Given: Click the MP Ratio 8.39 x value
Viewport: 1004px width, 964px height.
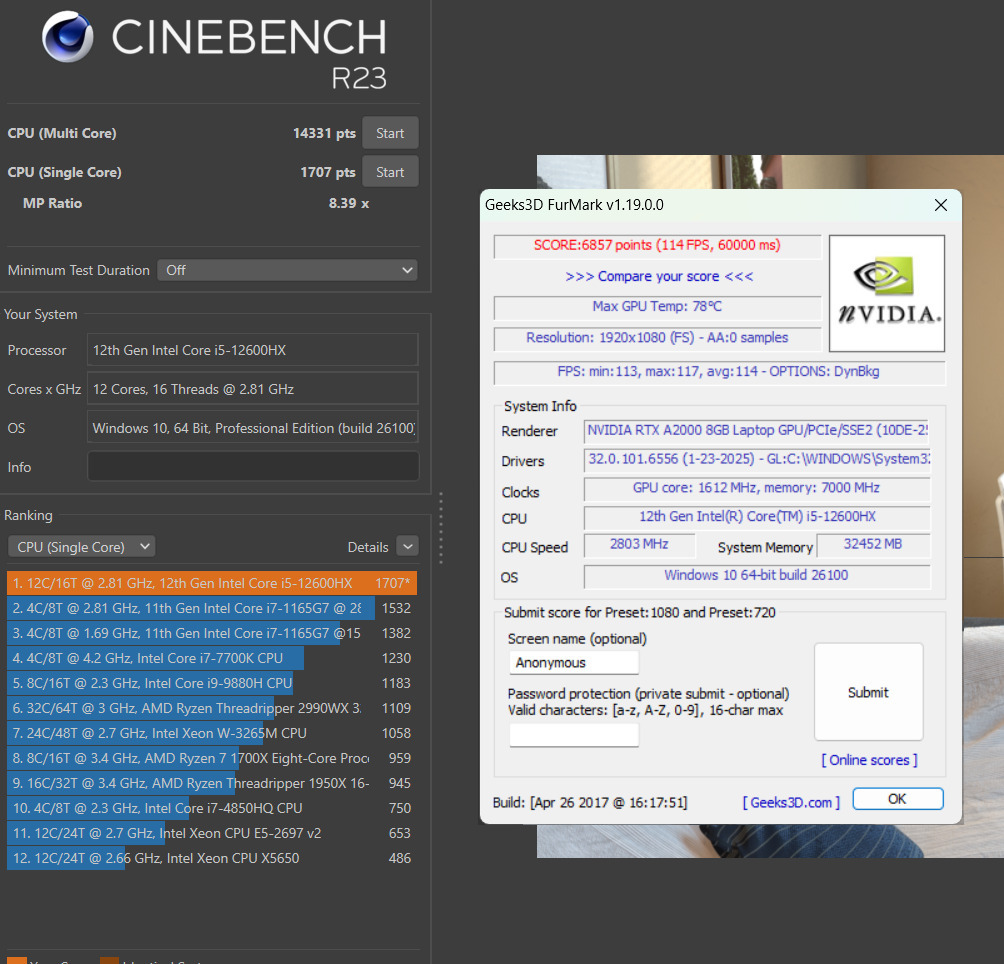Looking at the screenshot, I should coord(349,203).
